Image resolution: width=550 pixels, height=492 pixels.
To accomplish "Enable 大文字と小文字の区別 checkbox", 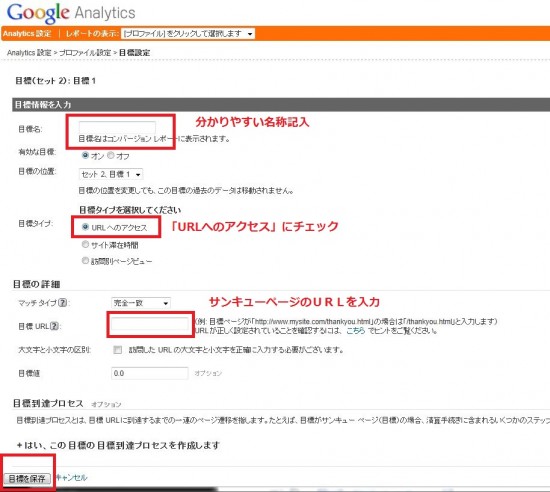I will (x=118, y=350).
